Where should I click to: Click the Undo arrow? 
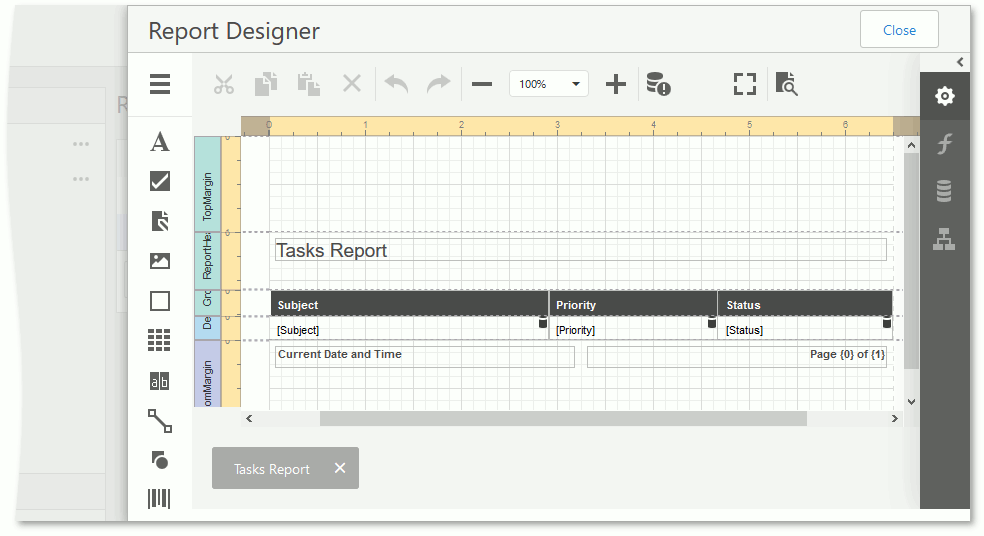pyautogui.click(x=396, y=84)
